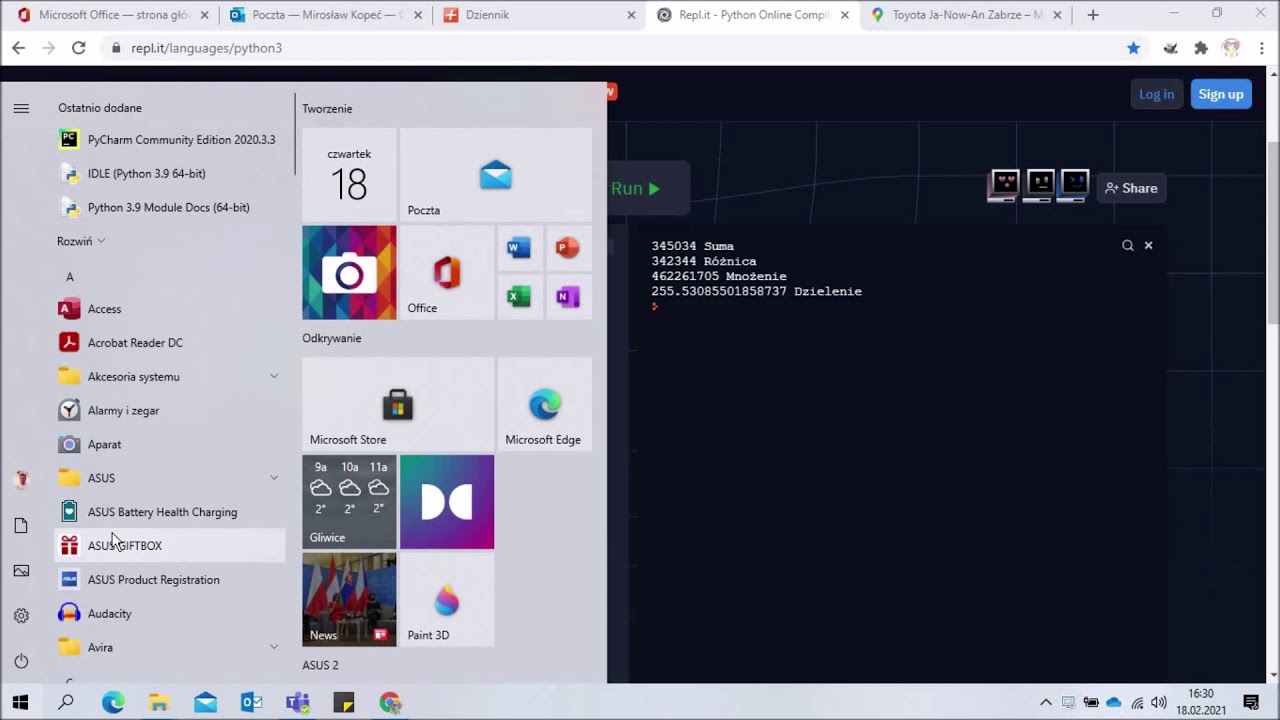Click the Share button in Repl.it

coord(1131,188)
